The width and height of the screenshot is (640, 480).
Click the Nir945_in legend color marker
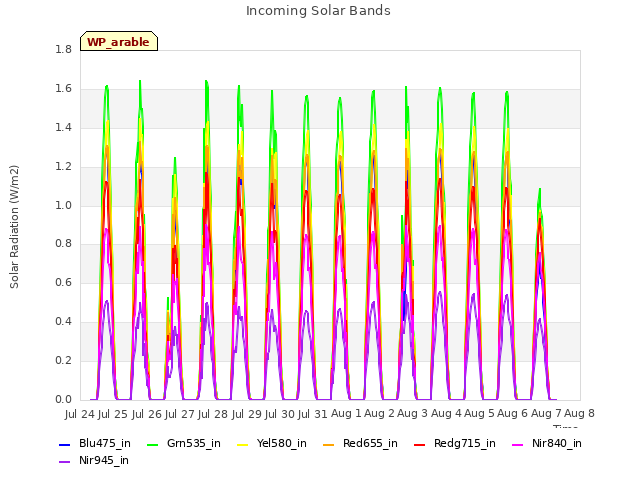pos(64,461)
